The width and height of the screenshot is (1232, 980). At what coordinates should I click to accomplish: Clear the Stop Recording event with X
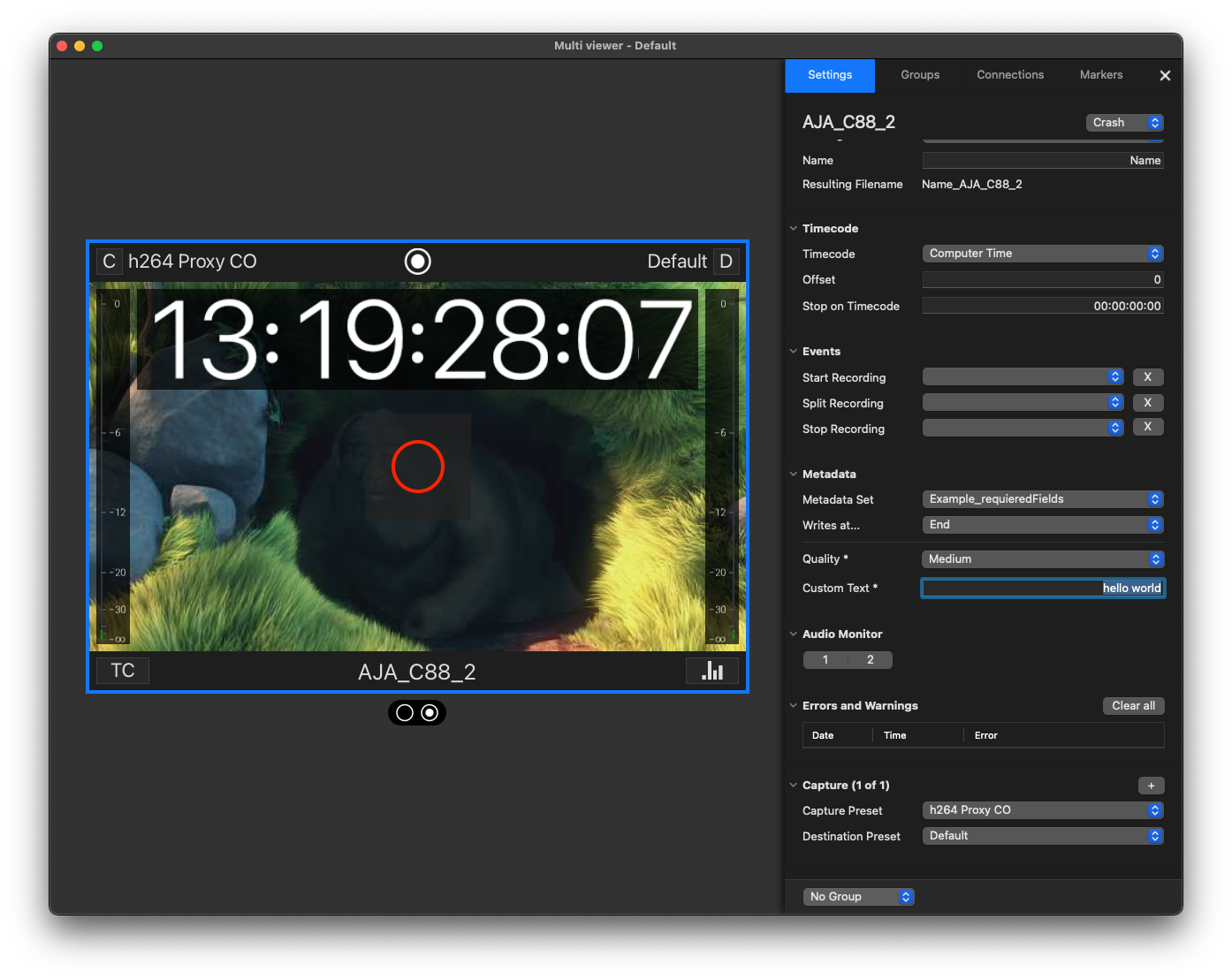point(1148,428)
